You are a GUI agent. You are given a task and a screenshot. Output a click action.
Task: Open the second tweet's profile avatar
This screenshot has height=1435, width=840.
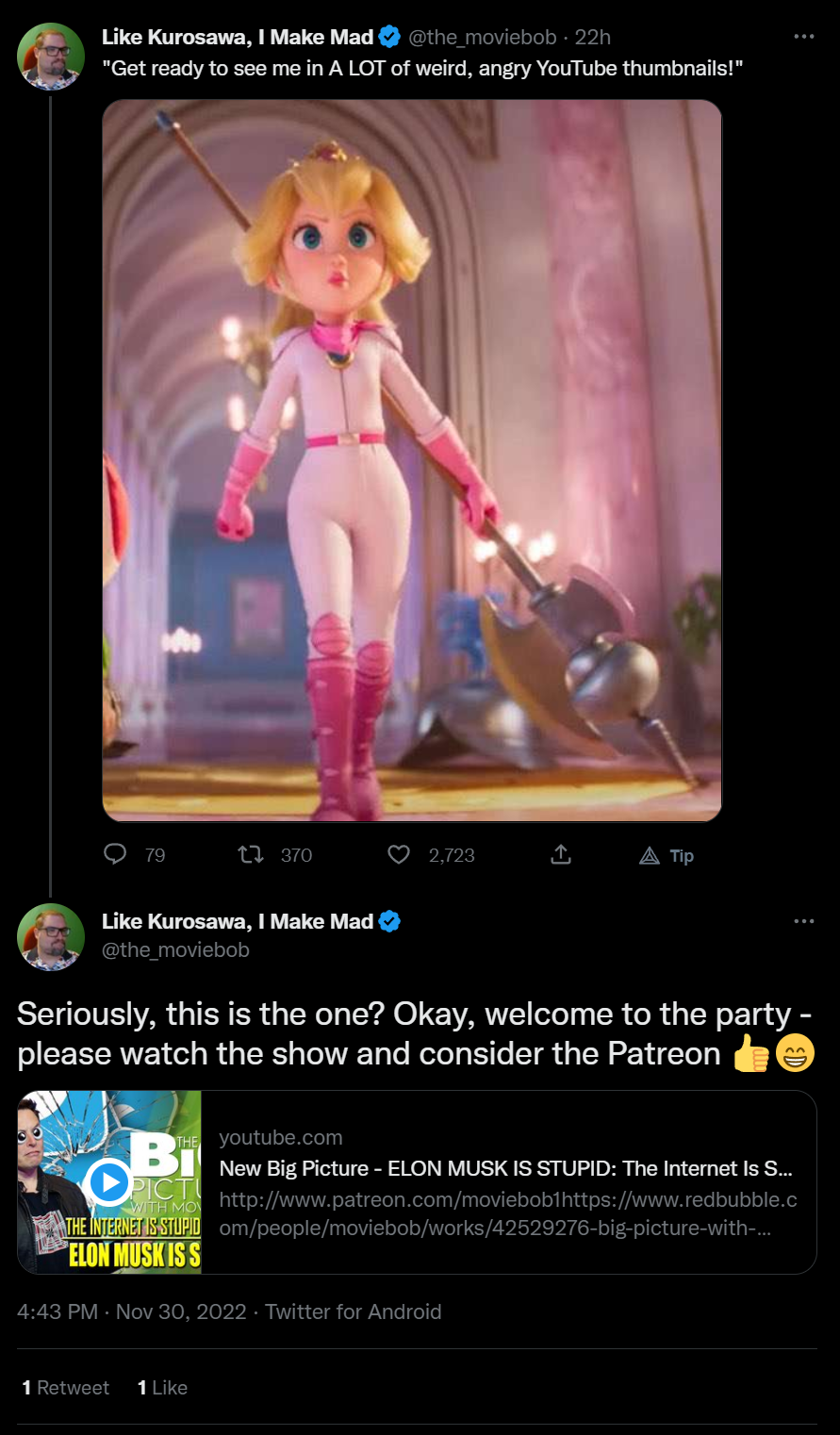coord(51,936)
